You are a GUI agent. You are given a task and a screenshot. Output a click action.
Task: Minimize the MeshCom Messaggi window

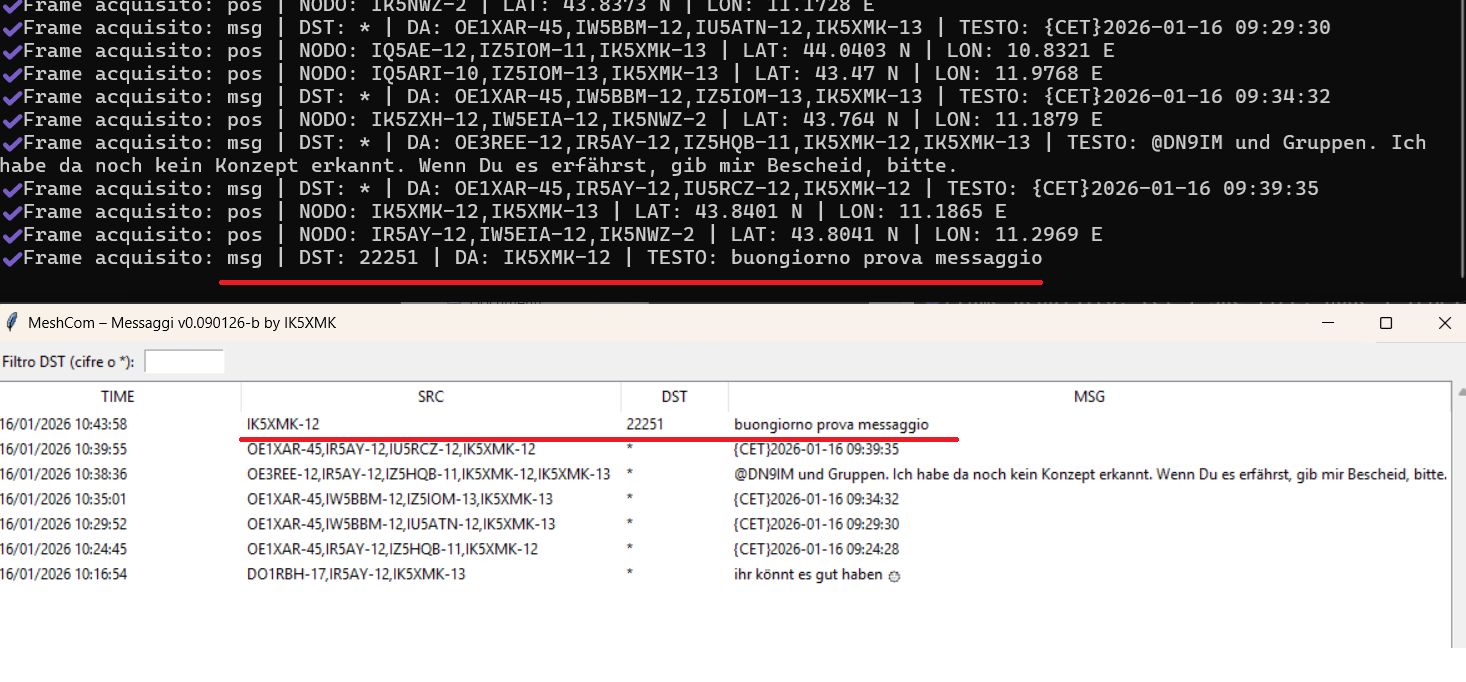[1327, 323]
